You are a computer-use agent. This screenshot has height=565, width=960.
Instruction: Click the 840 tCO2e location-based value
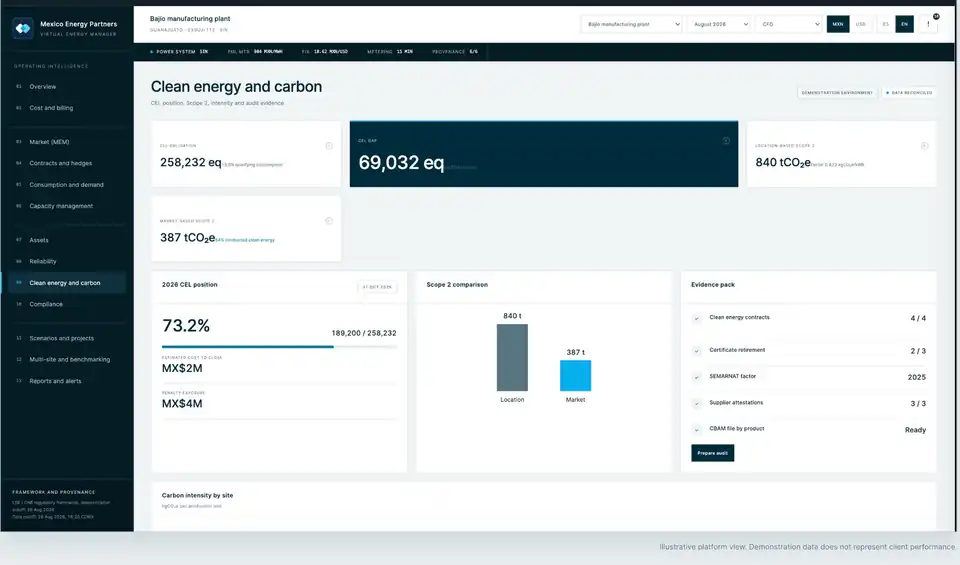782,162
